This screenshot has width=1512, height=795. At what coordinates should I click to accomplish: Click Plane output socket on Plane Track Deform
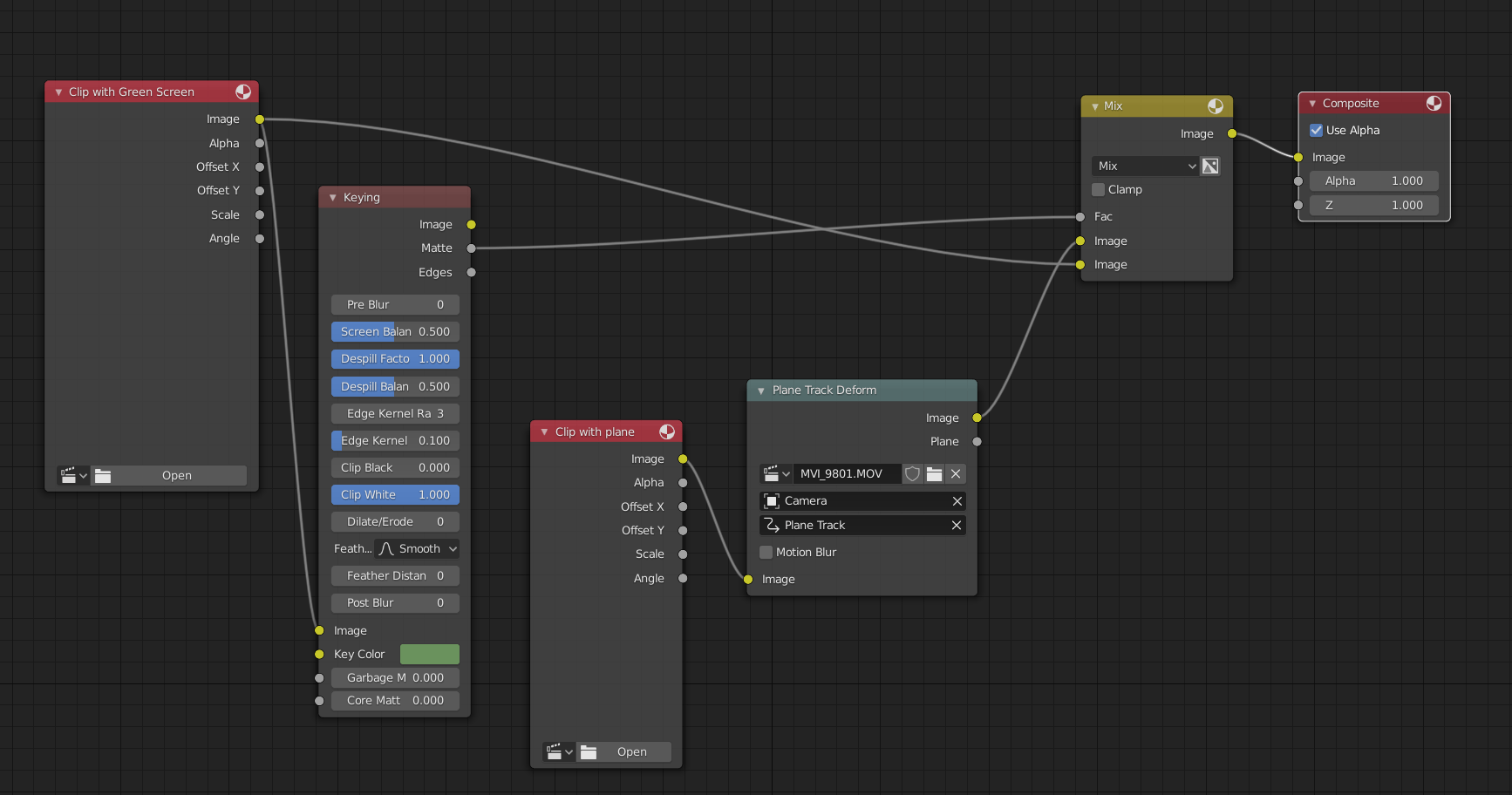977,442
